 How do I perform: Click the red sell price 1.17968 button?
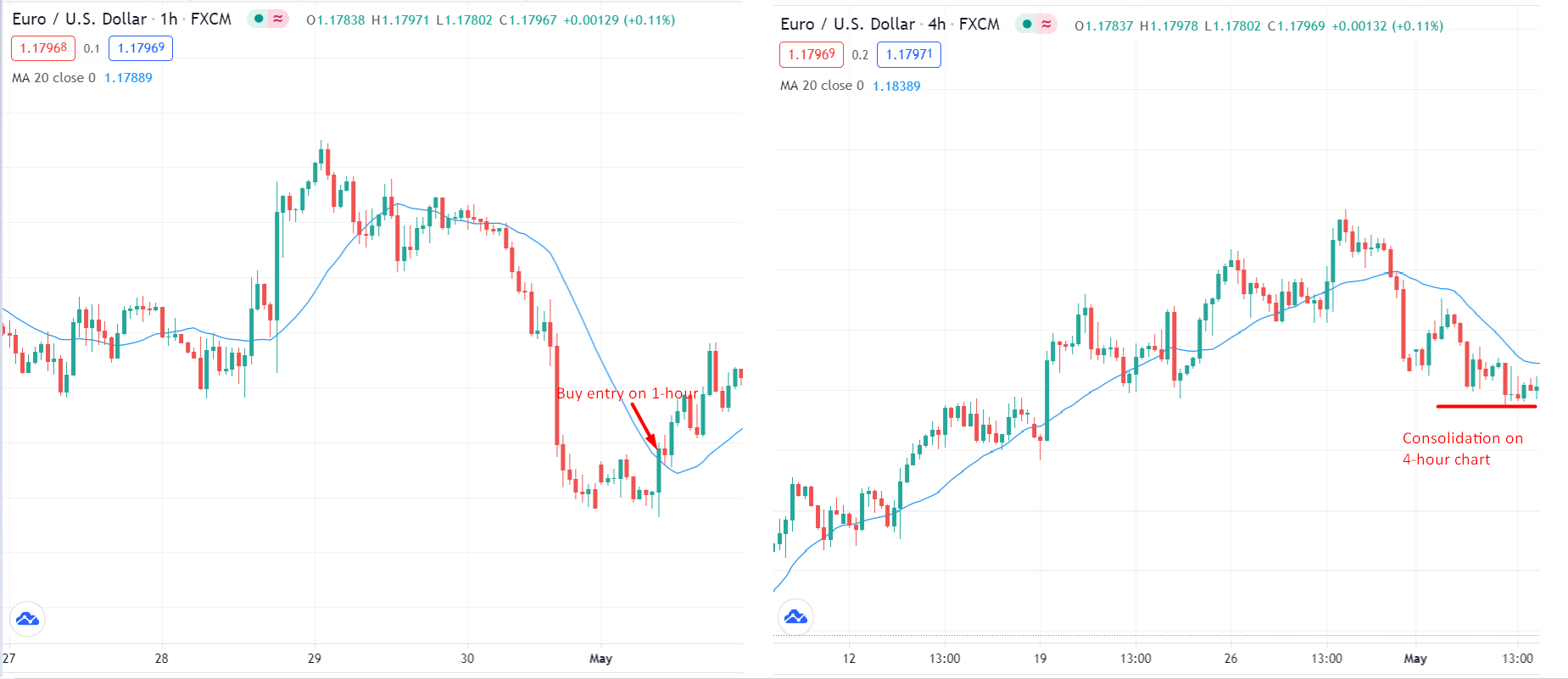click(x=43, y=48)
